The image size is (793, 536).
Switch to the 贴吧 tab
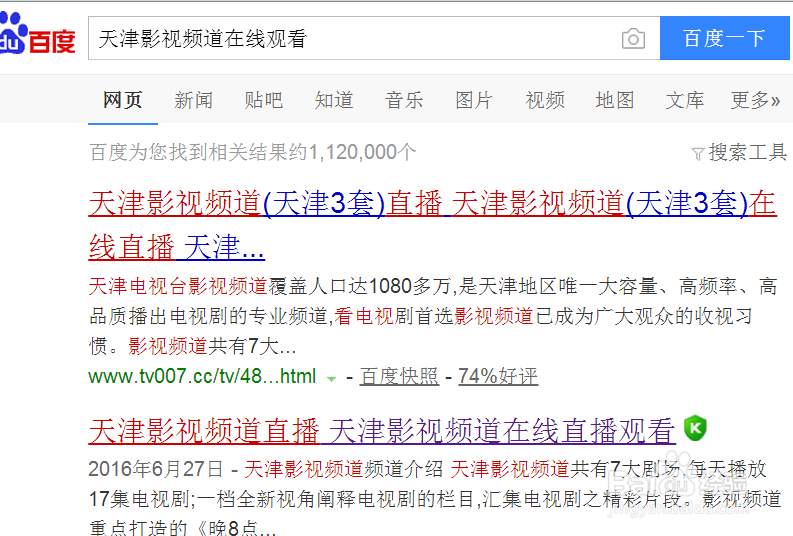click(263, 100)
